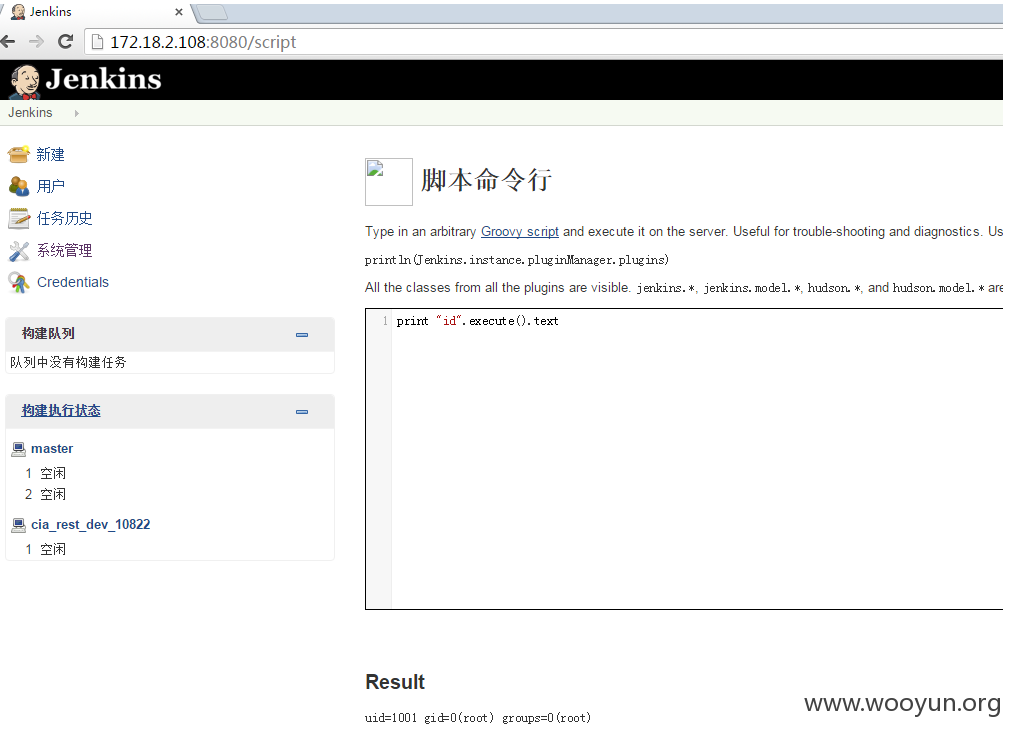The height and width of the screenshot is (732, 1010).
Task: Collapse the 构建队列 panel
Action: [301, 334]
